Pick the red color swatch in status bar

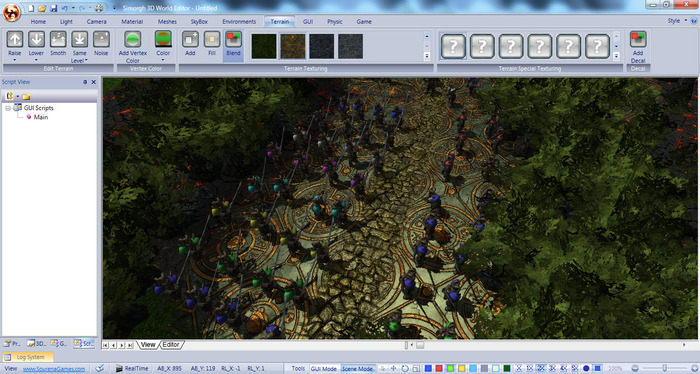pos(439,369)
